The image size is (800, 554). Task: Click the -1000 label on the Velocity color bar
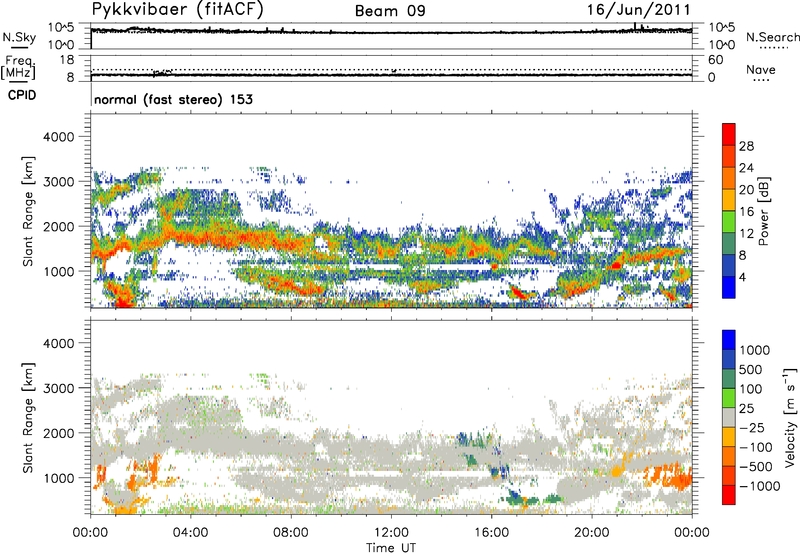[x=760, y=486]
